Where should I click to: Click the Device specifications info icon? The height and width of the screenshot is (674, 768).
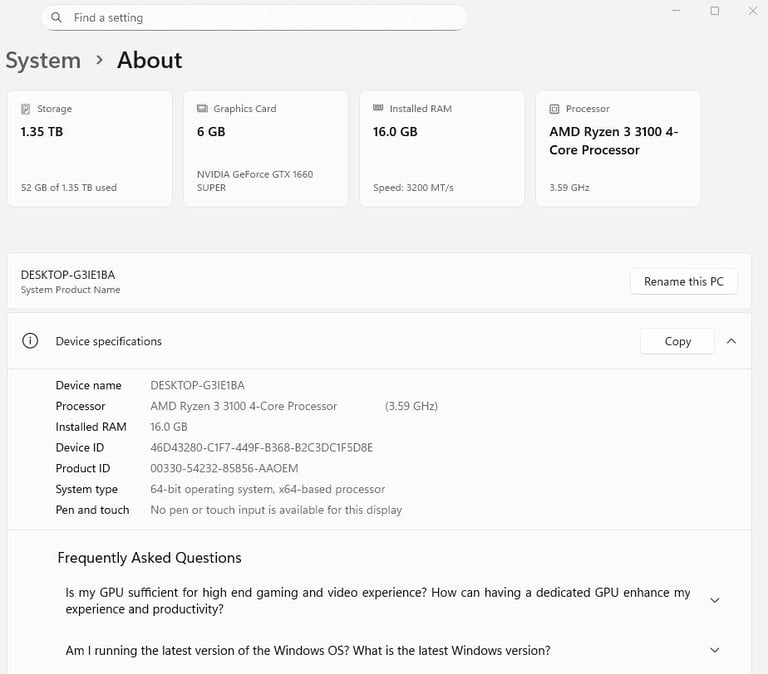(31, 341)
